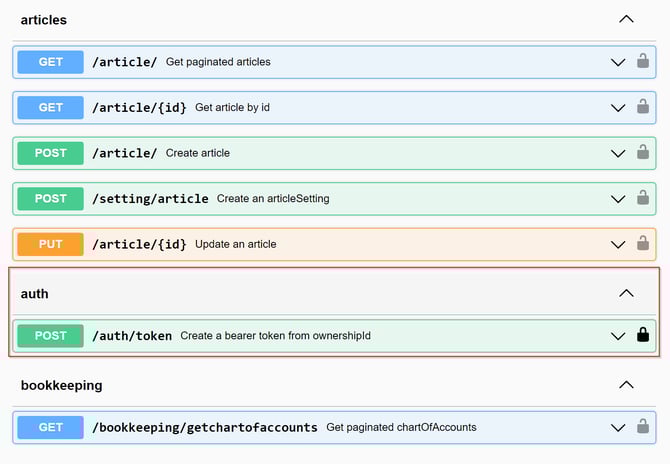This screenshot has height=464, width=670.
Task: Collapse the bookkeeping section using the chevron
Action: pos(626,385)
